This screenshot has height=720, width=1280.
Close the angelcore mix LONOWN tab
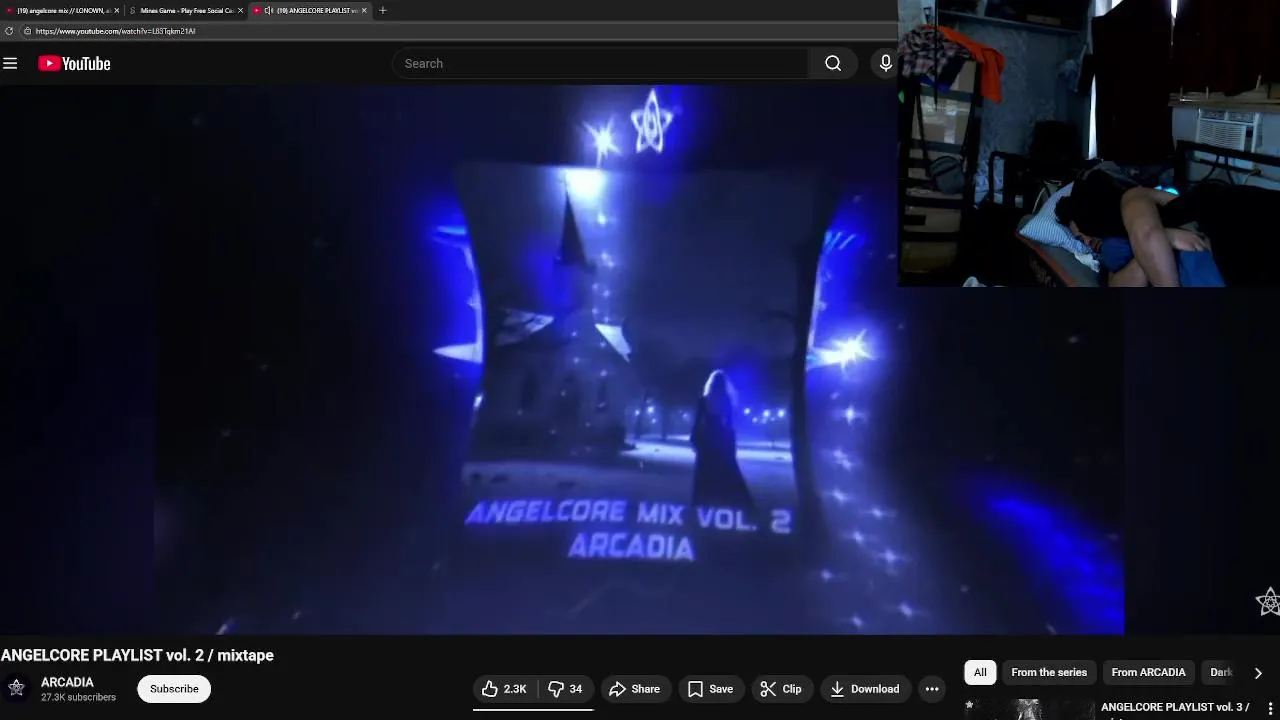click(116, 10)
